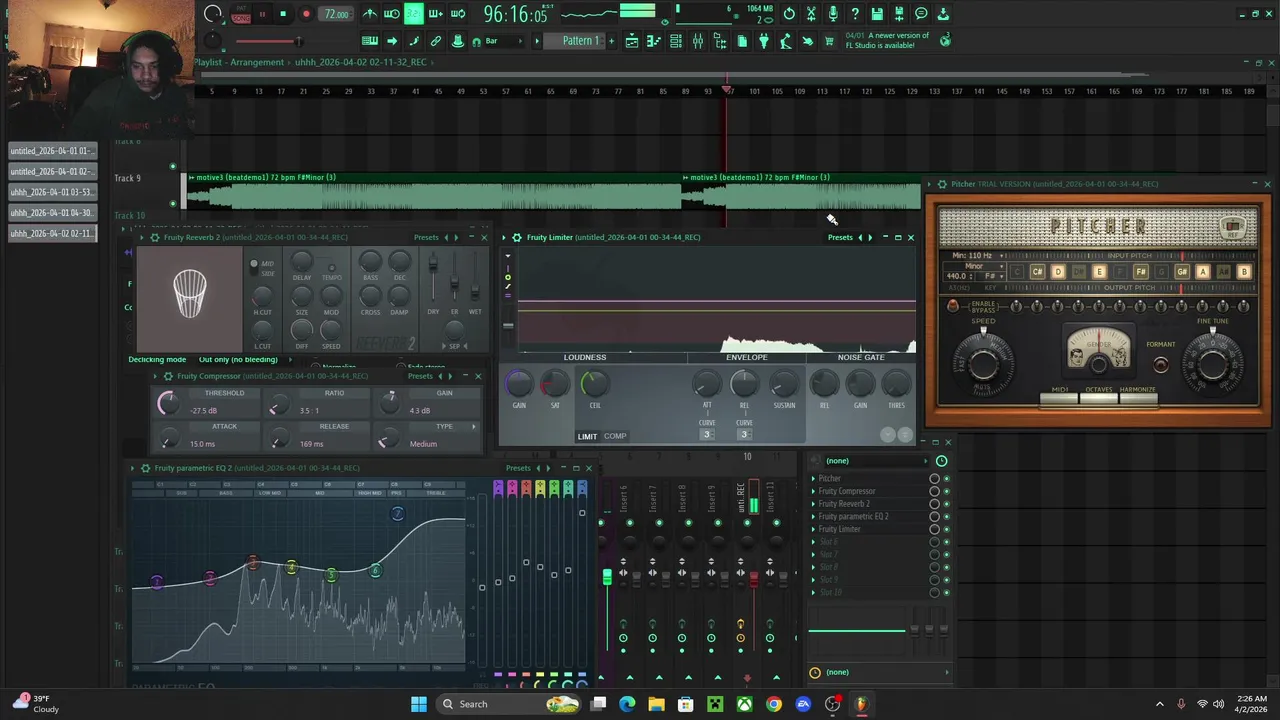Image resolution: width=1280 pixels, height=720 pixels.
Task: Click the stop playback button
Action: (283, 14)
